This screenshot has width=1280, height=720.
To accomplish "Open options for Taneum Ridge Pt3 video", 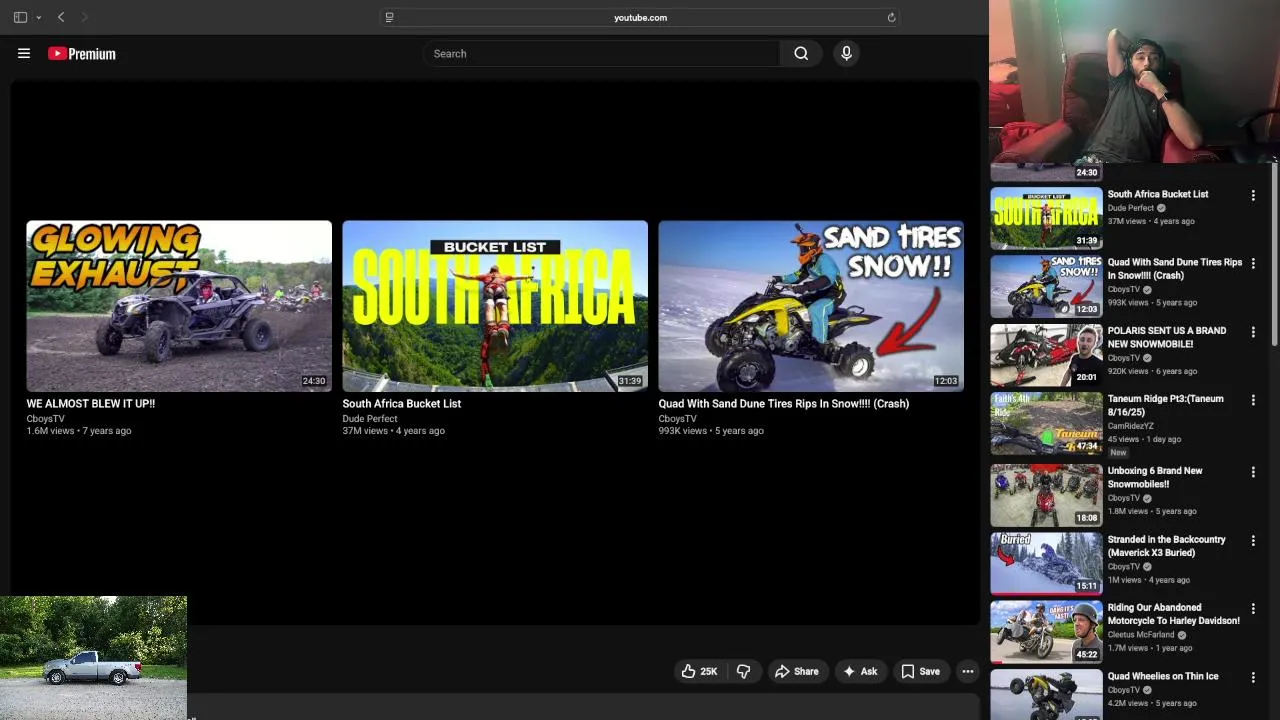I will [x=1253, y=400].
